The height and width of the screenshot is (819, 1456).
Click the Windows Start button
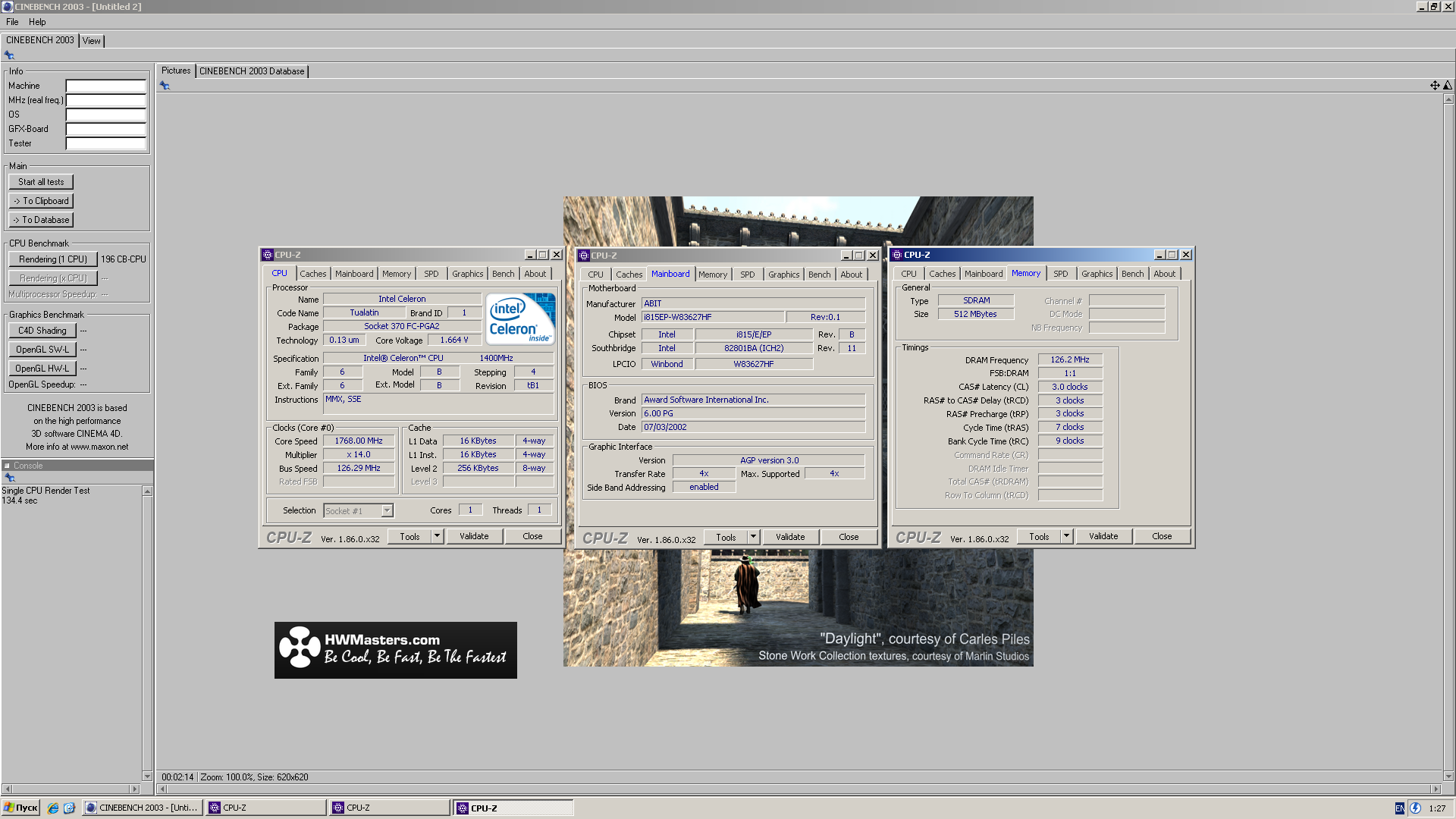pyautogui.click(x=20, y=808)
